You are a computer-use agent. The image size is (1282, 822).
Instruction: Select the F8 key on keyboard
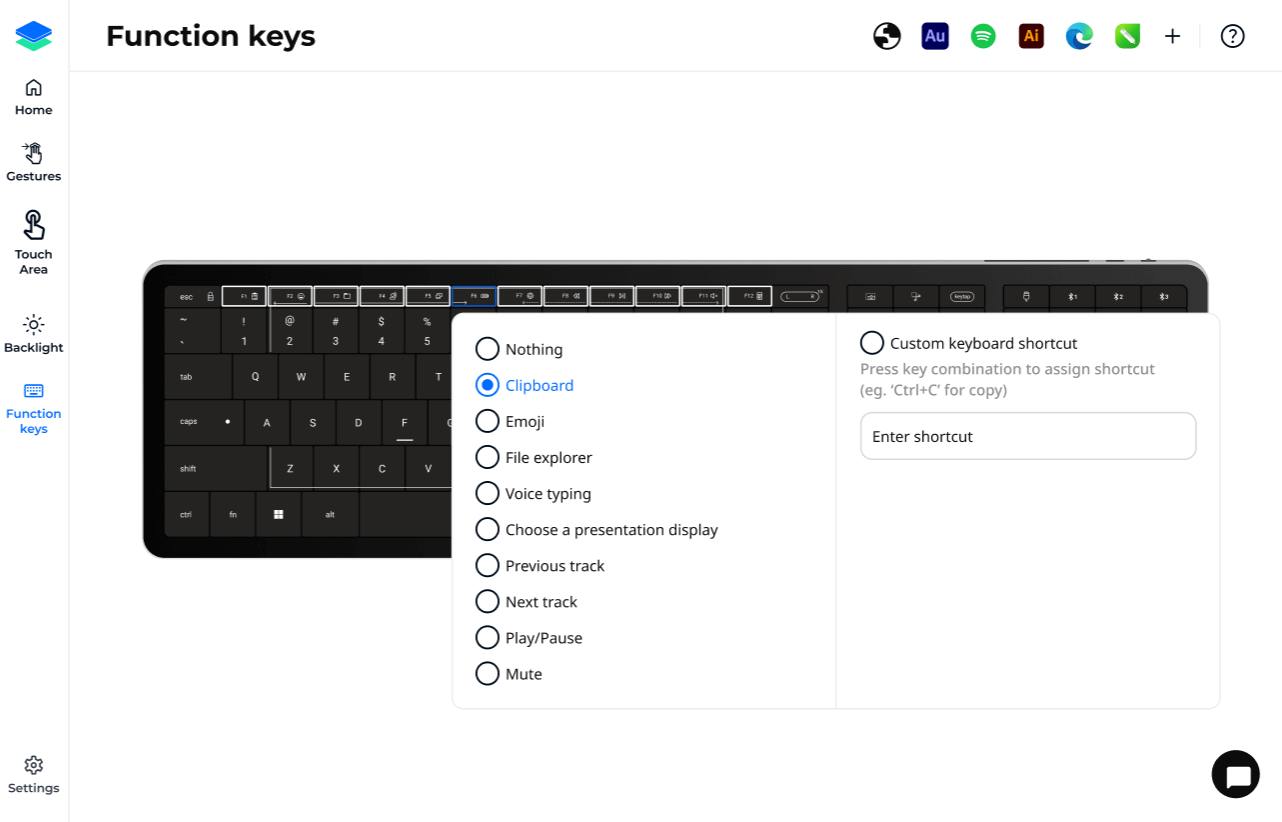(x=566, y=296)
